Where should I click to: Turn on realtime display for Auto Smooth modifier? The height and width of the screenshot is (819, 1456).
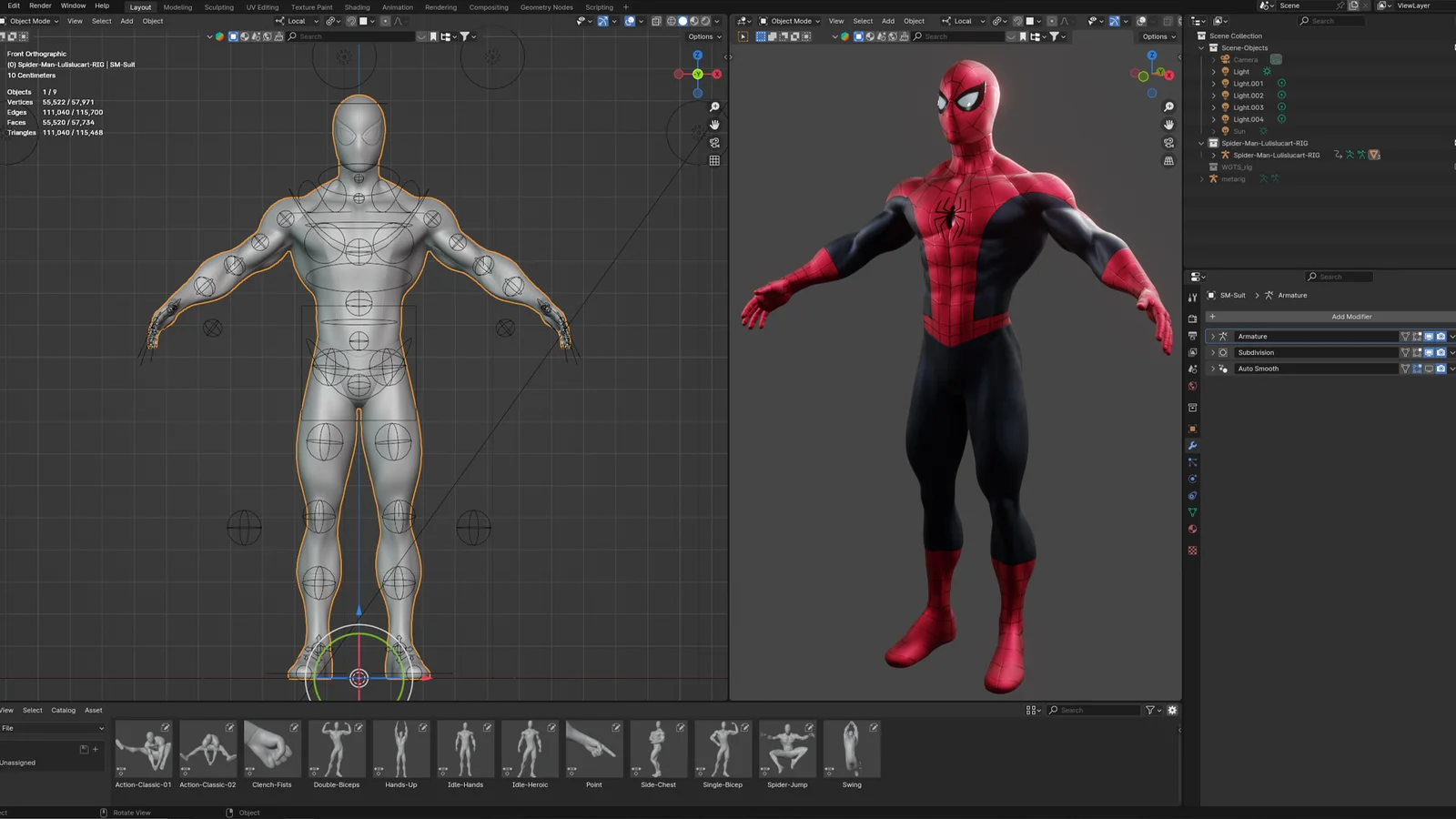[x=1429, y=369]
